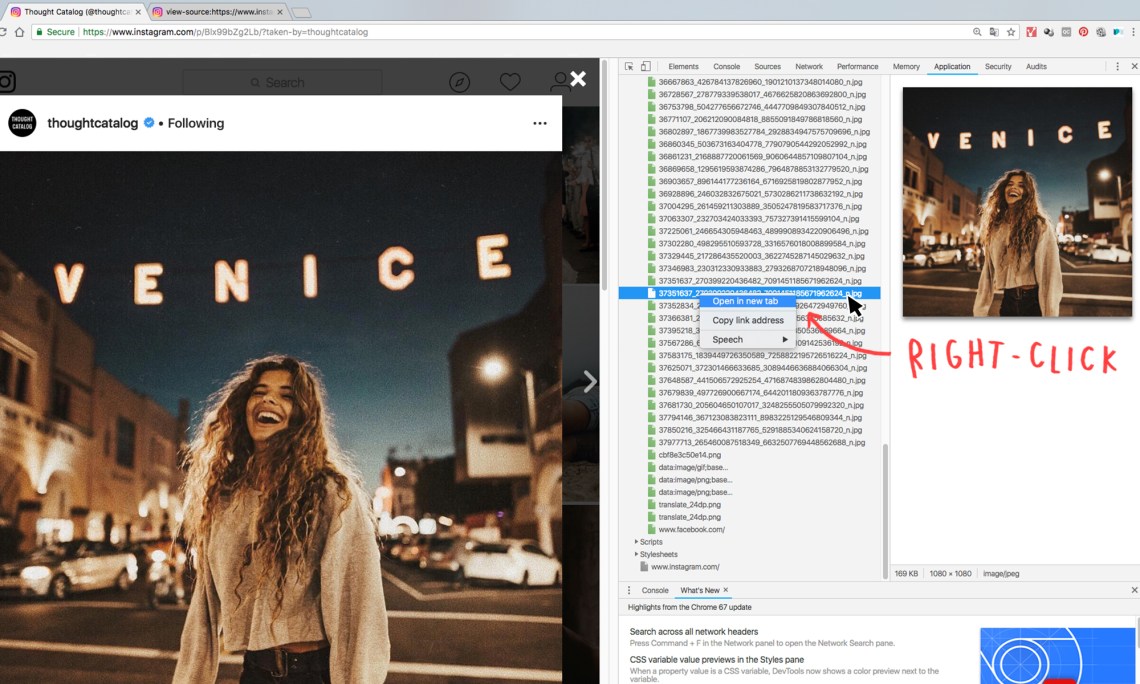Close the view-source browser tab

point(280,12)
